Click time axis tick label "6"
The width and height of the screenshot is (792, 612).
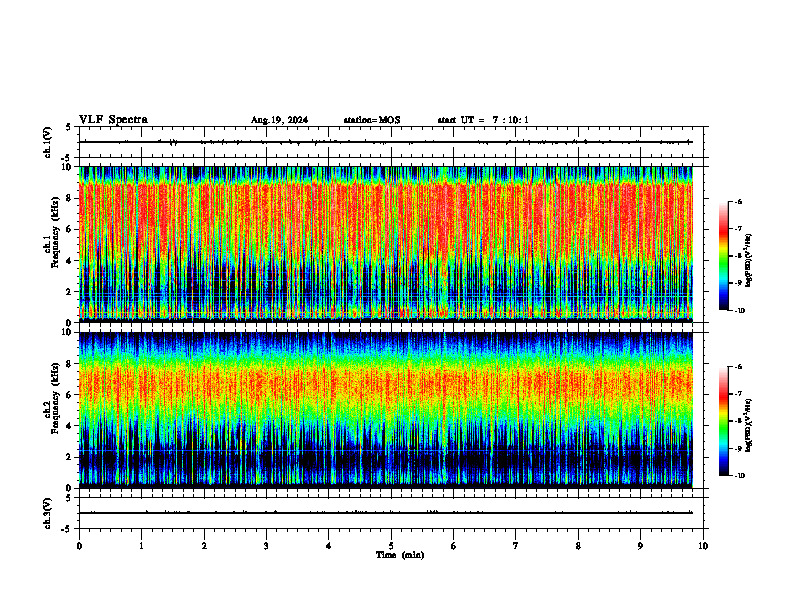click(454, 546)
